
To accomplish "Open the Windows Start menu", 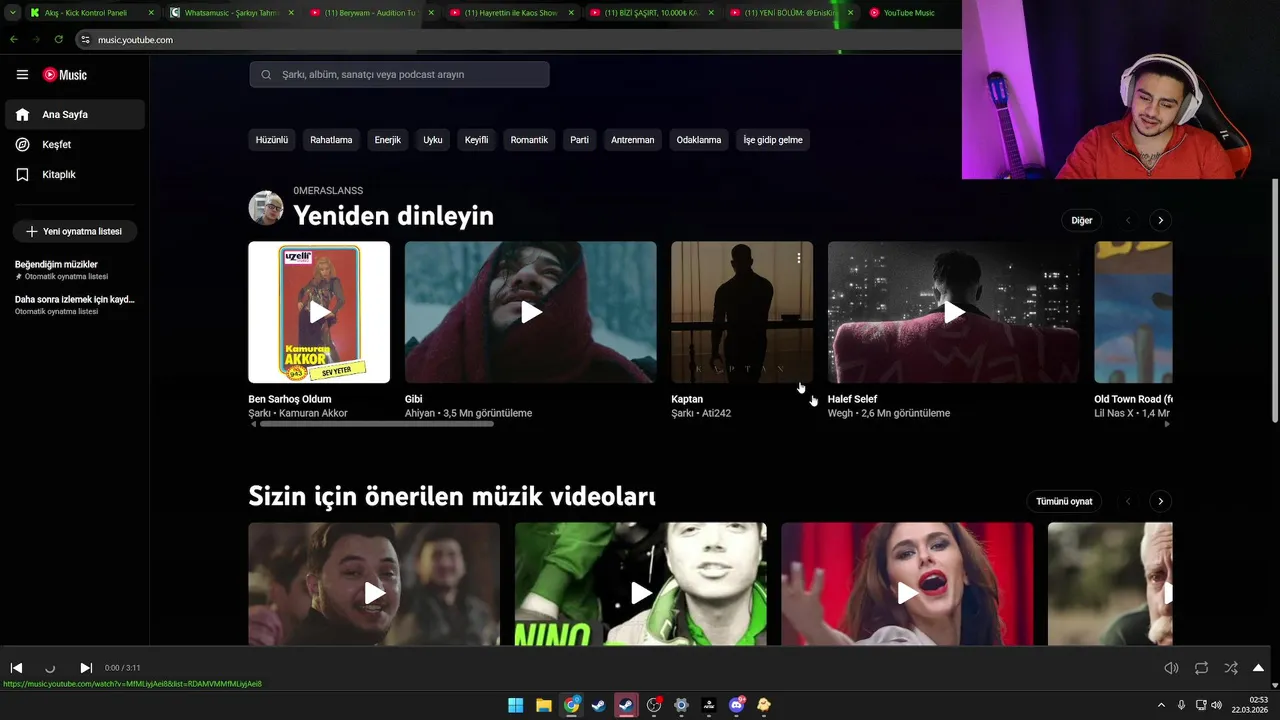I will [515, 705].
